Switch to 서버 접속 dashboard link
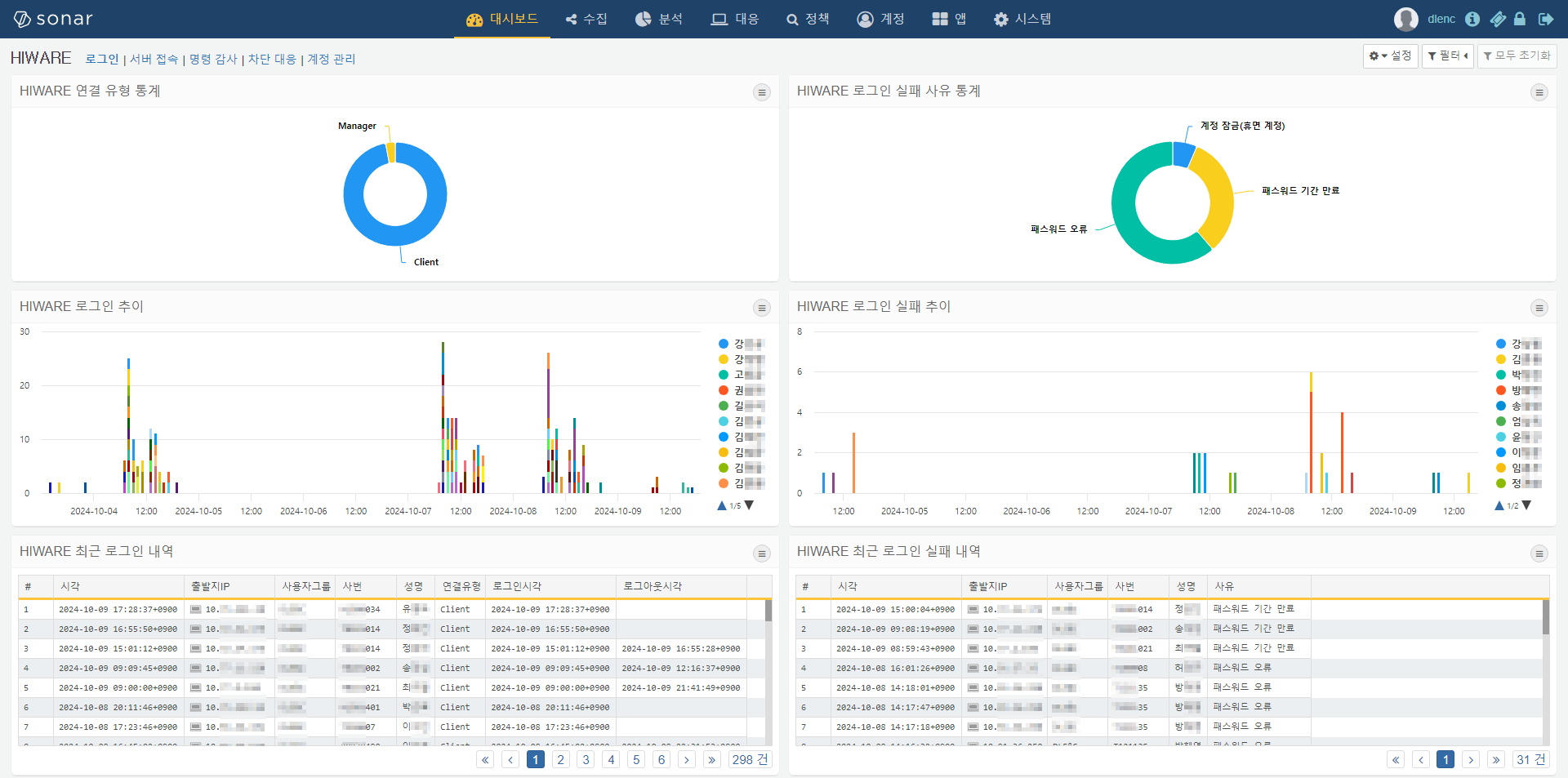 154,59
